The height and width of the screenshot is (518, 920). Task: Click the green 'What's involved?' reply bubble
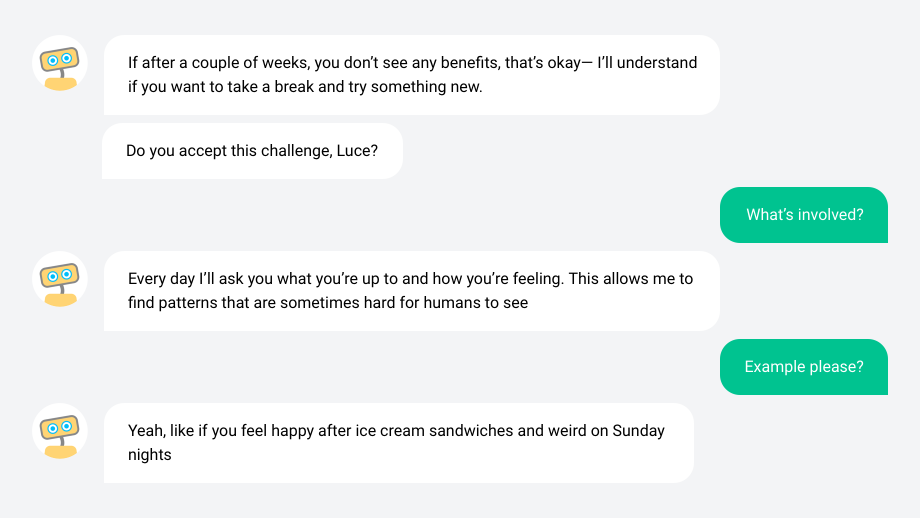click(804, 215)
